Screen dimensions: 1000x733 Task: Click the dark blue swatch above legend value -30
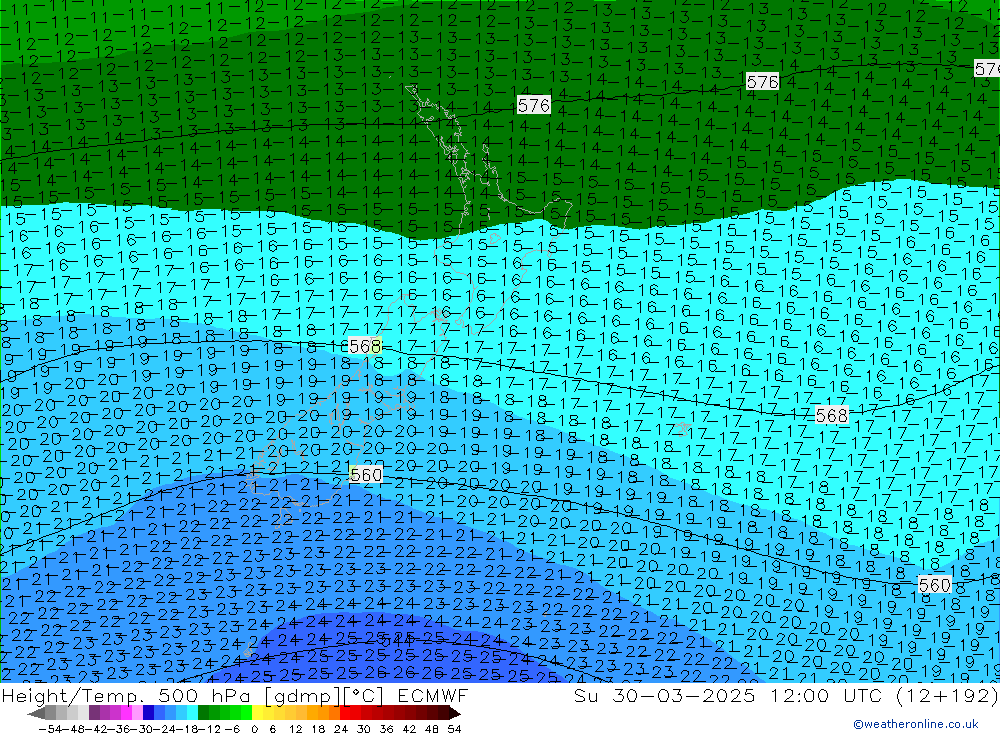(149, 713)
